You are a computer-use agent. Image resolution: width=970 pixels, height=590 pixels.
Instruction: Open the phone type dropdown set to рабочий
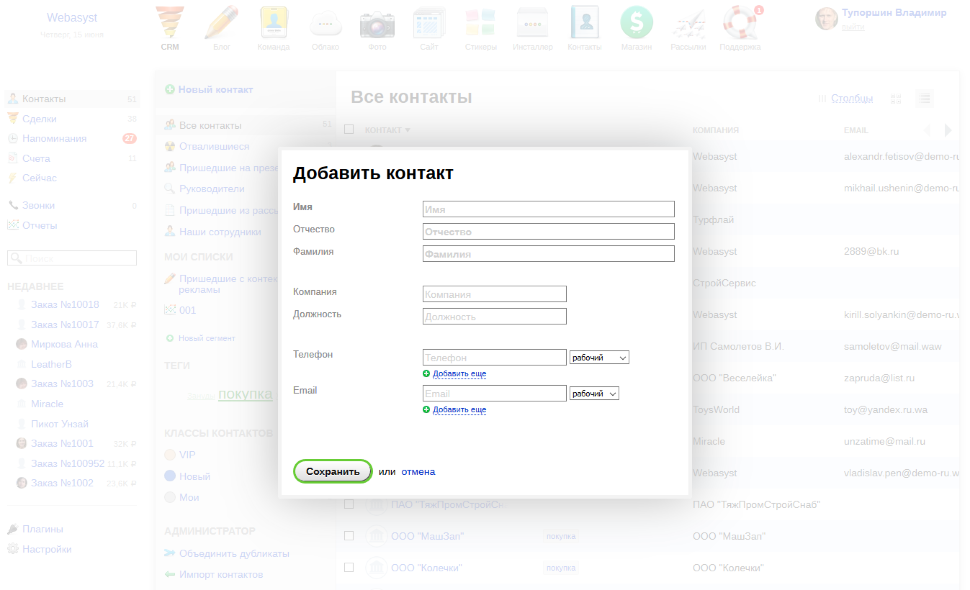click(599, 357)
